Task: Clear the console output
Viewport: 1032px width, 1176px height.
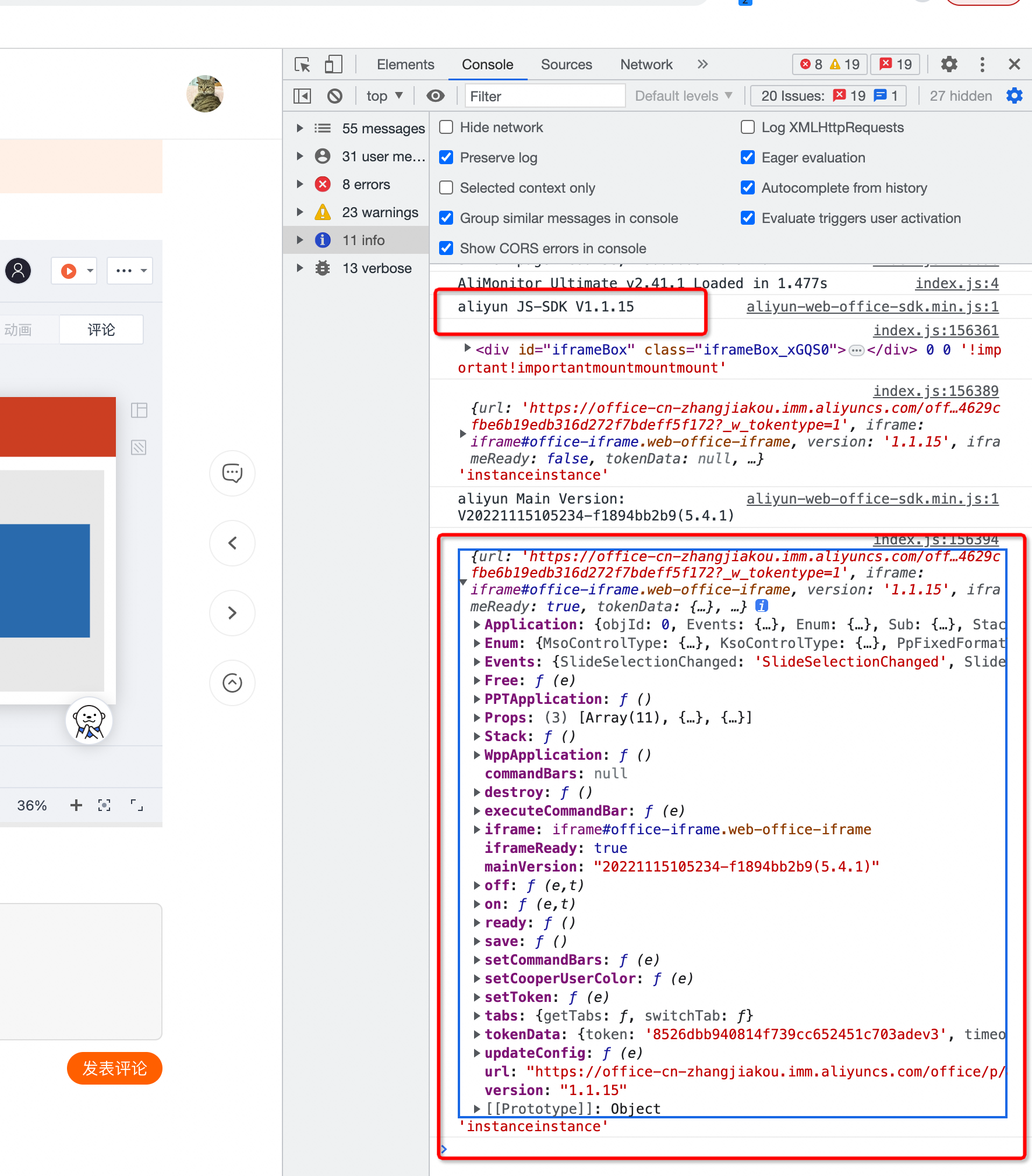Action: point(335,96)
